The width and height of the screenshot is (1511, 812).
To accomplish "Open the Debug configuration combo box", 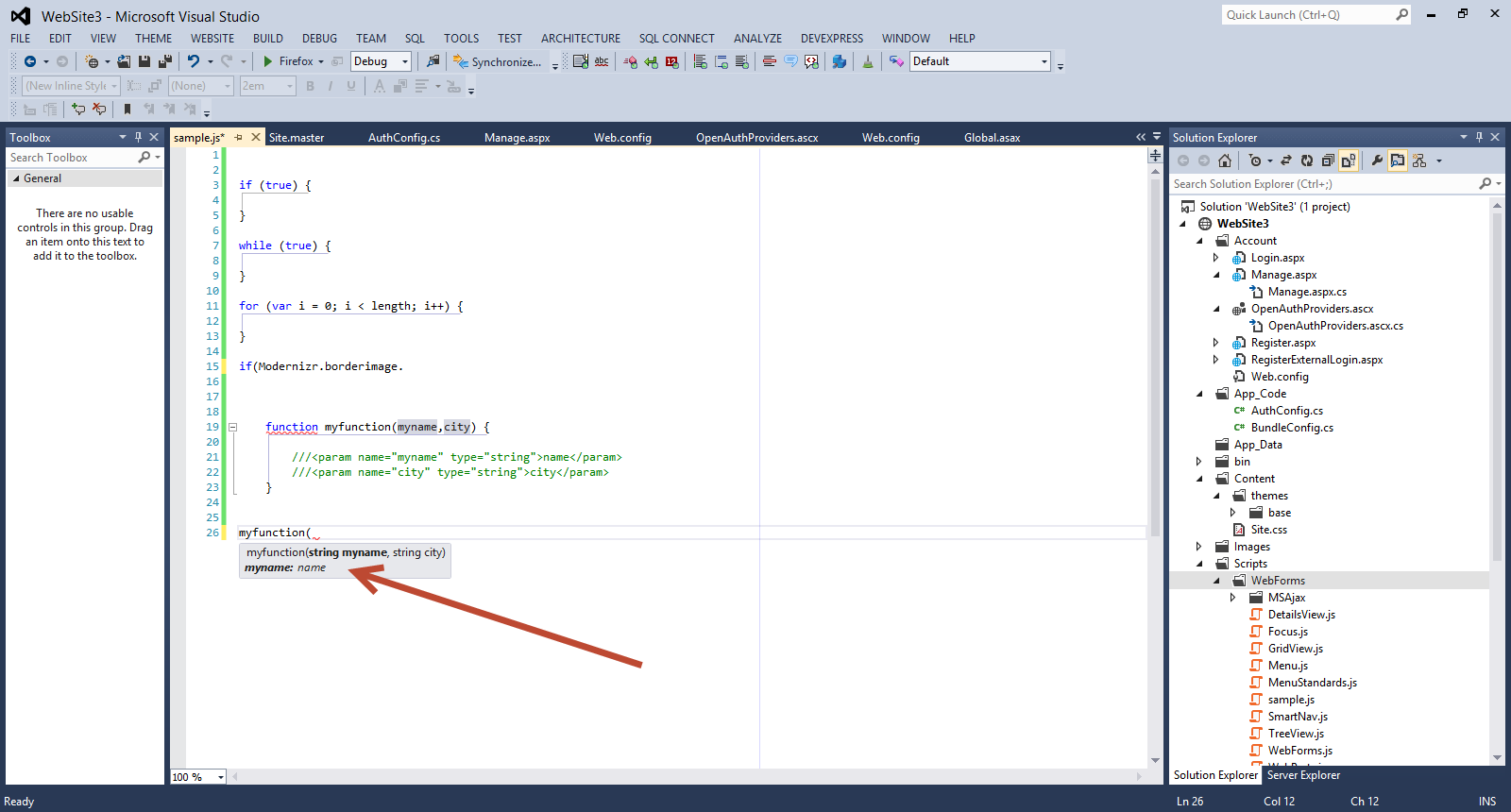I will pyautogui.click(x=381, y=61).
